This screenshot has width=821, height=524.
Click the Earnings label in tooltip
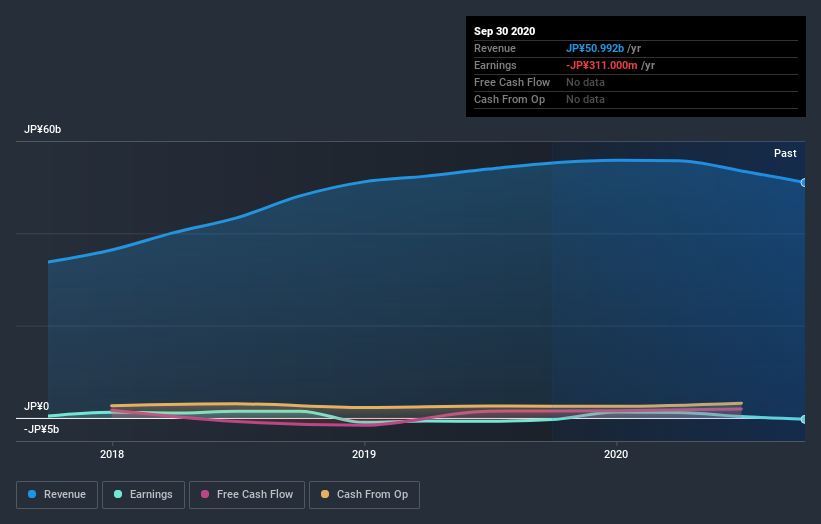[x=495, y=65]
